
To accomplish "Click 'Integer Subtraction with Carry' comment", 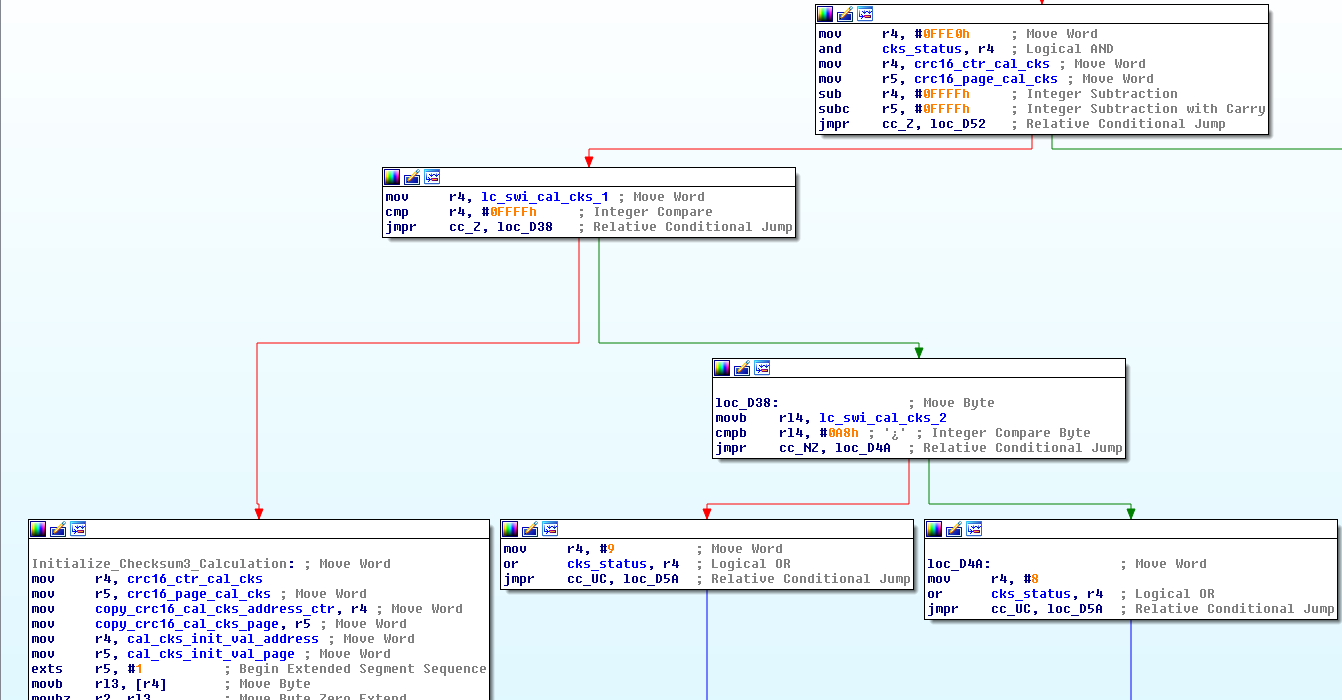I will (1146, 109).
